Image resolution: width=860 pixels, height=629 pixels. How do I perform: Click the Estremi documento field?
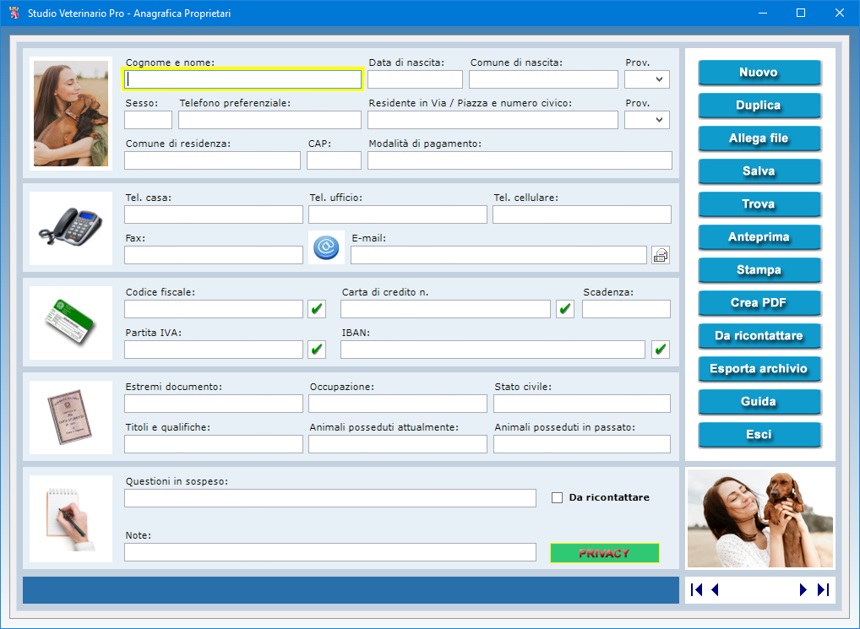tap(213, 403)
